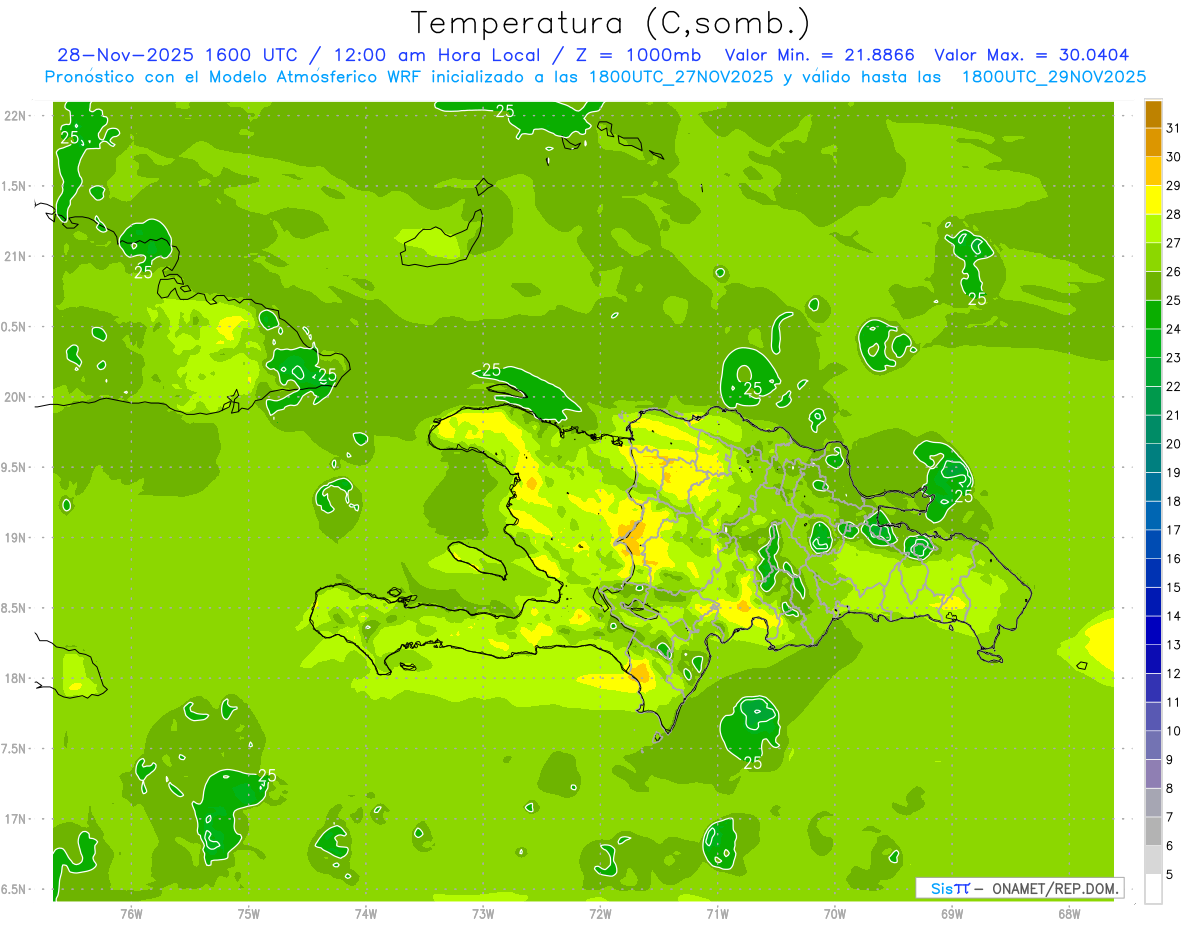Click the blue swatch between 16 and 17
The width and height of the screenshot is (1200, 927).
coord(1153,545)
